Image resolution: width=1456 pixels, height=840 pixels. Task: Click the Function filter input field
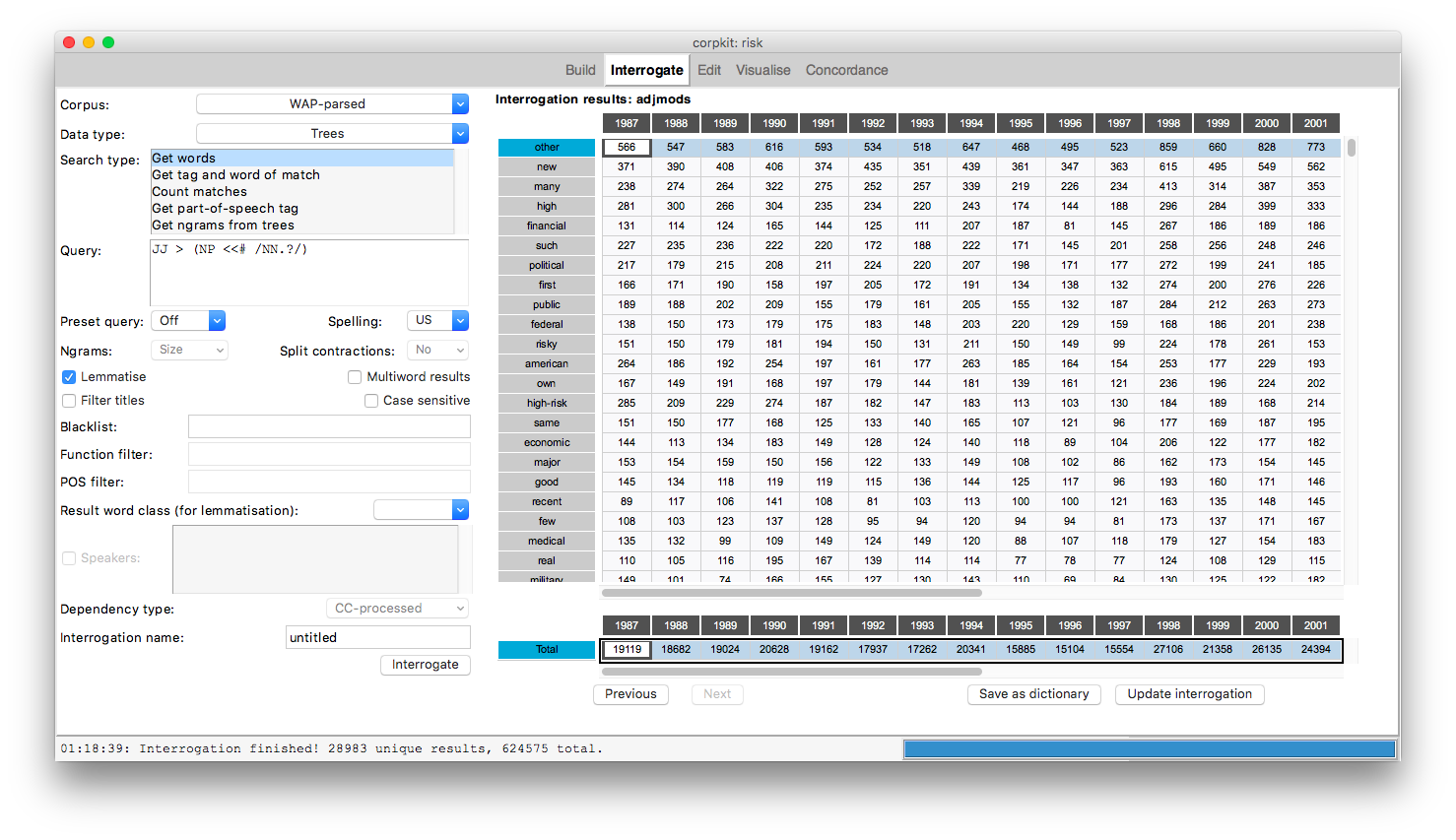click(x=329, y=454)
